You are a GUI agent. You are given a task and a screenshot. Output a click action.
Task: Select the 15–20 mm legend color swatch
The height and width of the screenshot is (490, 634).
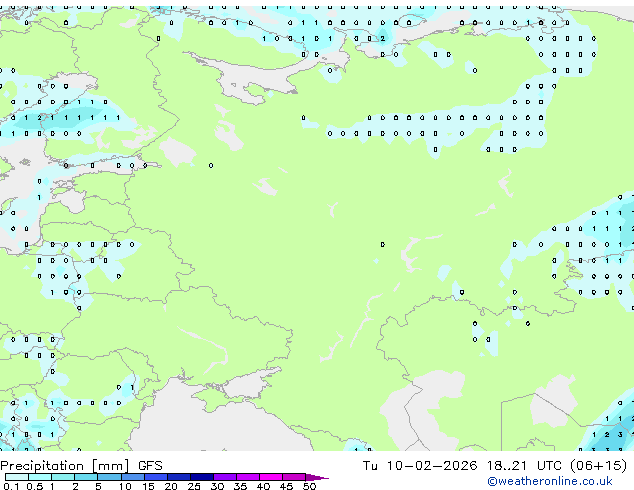click(x=156, y=477)
